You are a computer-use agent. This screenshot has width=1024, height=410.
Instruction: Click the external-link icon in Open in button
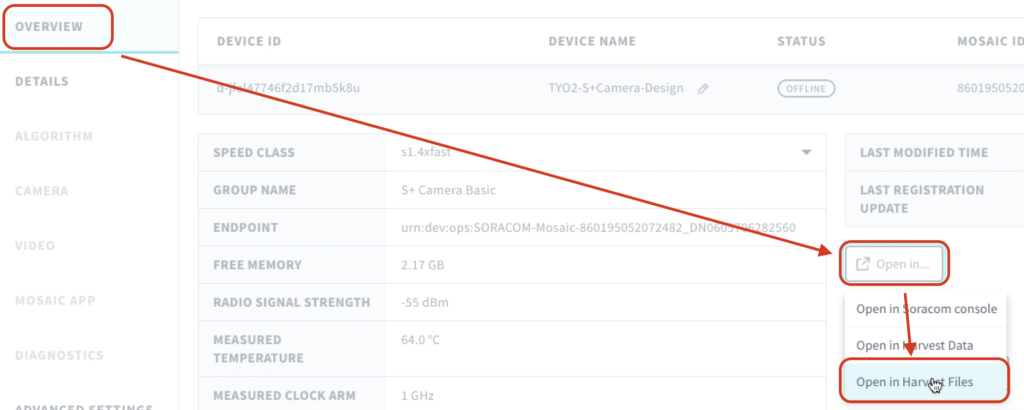pyautogui.click(x=863, y=264)
